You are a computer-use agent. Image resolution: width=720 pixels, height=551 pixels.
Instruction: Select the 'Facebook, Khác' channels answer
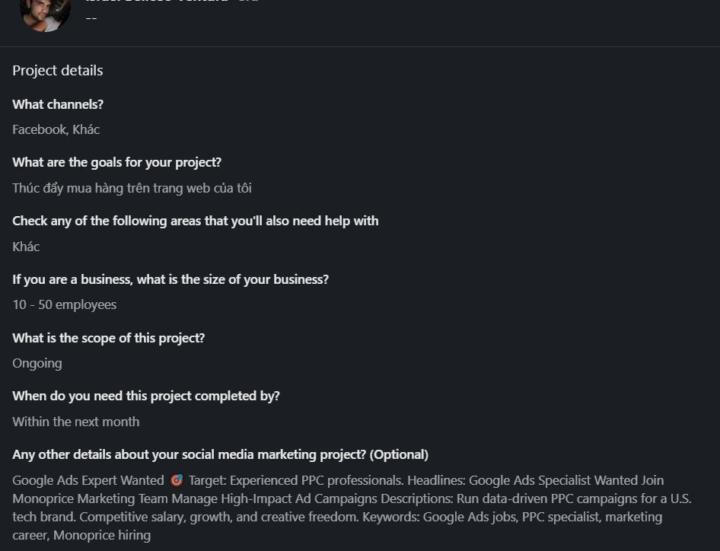point(56,129)
